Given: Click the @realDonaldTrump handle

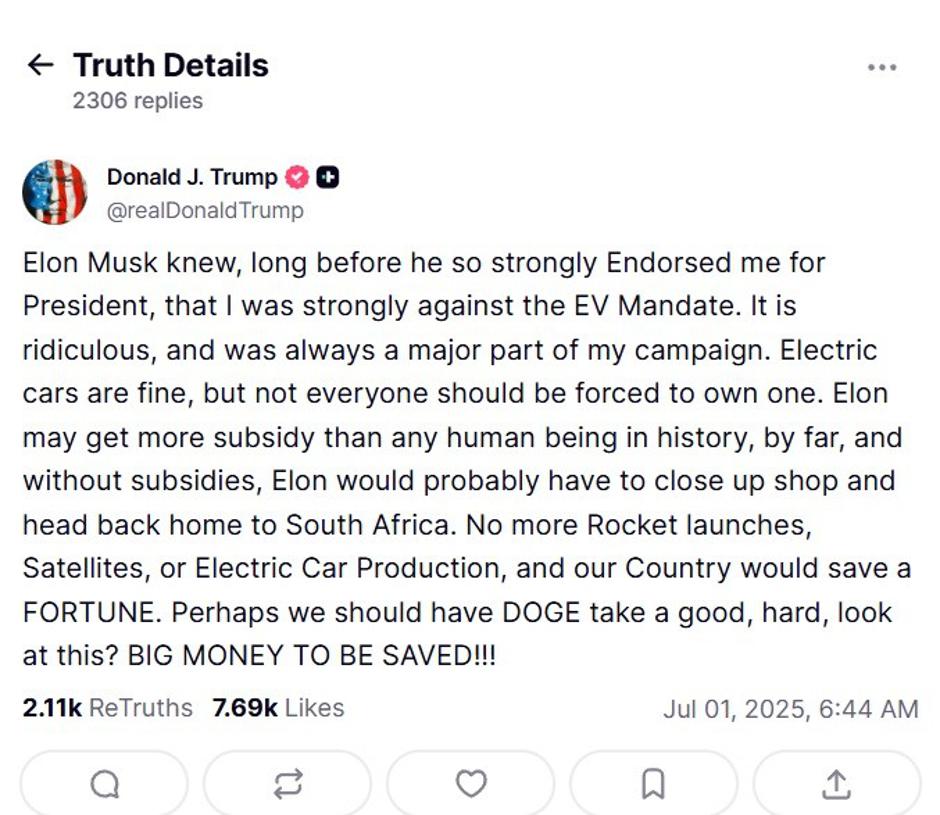Looking at the screenshot, I should pyautogui.click(x=205, y=211).
